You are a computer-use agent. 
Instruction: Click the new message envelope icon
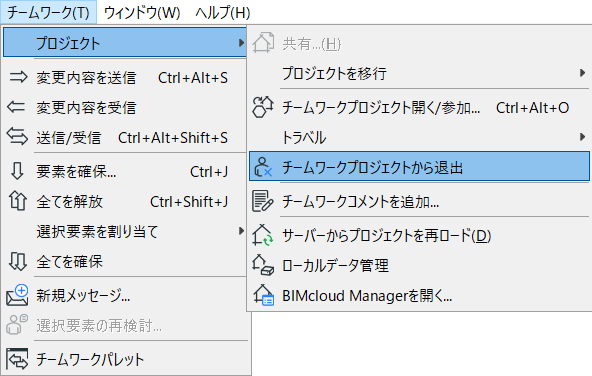tap(17, 295)
